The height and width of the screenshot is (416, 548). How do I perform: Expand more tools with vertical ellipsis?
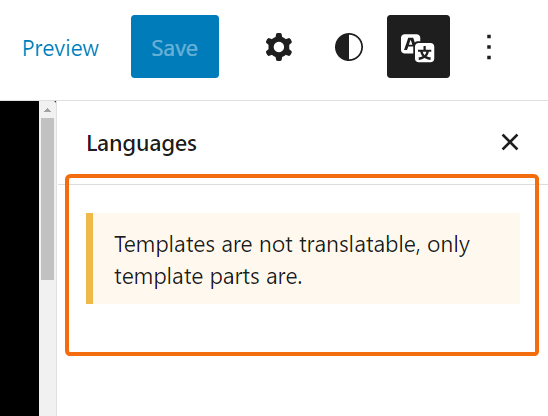pos(489,47)
